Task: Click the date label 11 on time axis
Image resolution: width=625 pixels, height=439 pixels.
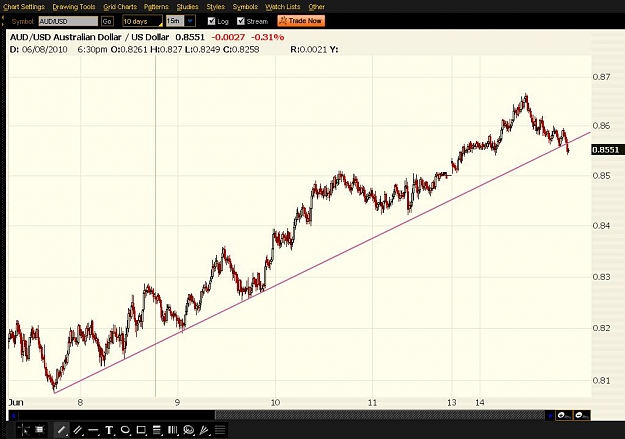Action: [x=372, y=403]
